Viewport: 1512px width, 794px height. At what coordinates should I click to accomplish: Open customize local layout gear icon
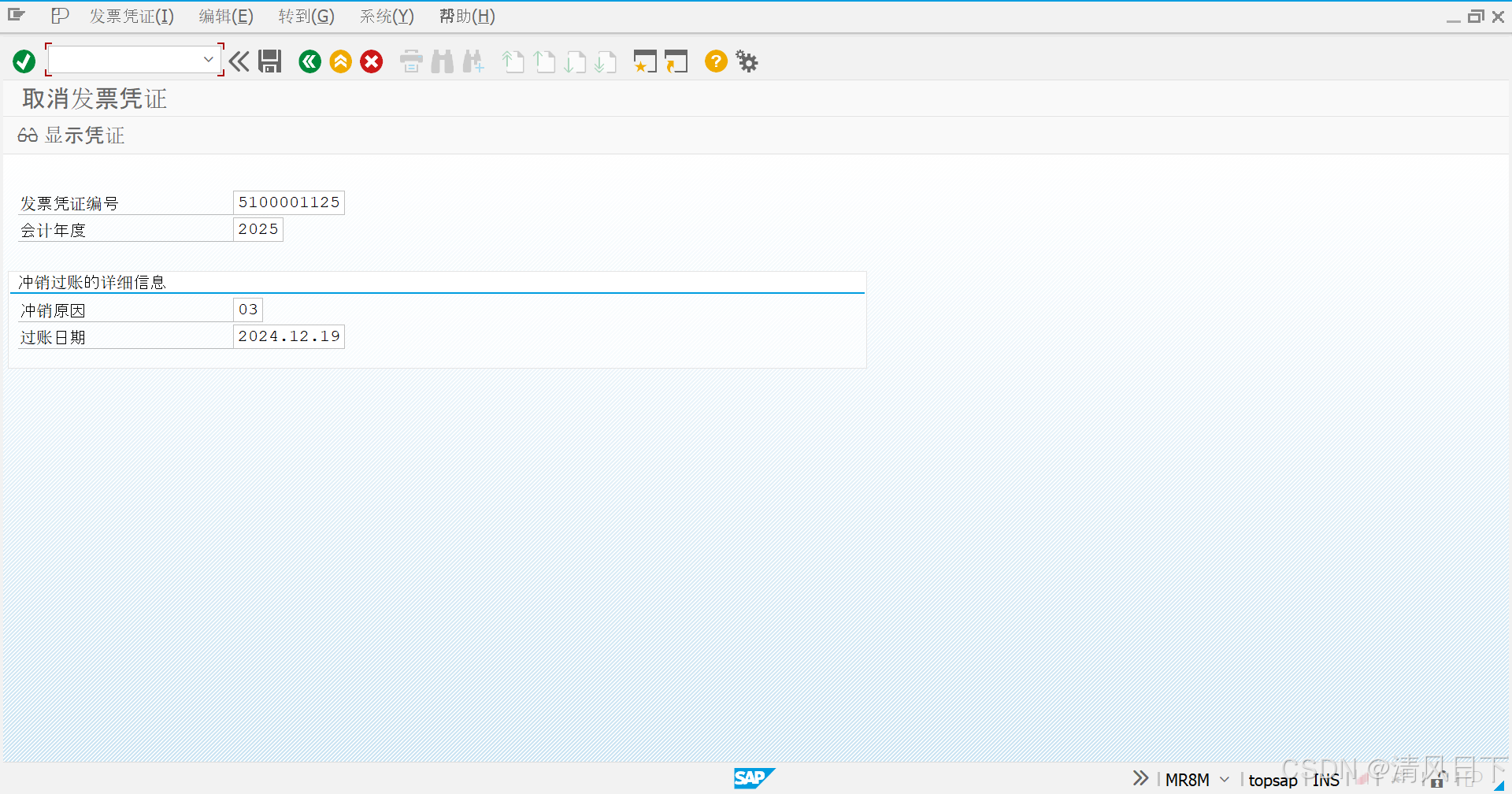(x=746, y=61)
